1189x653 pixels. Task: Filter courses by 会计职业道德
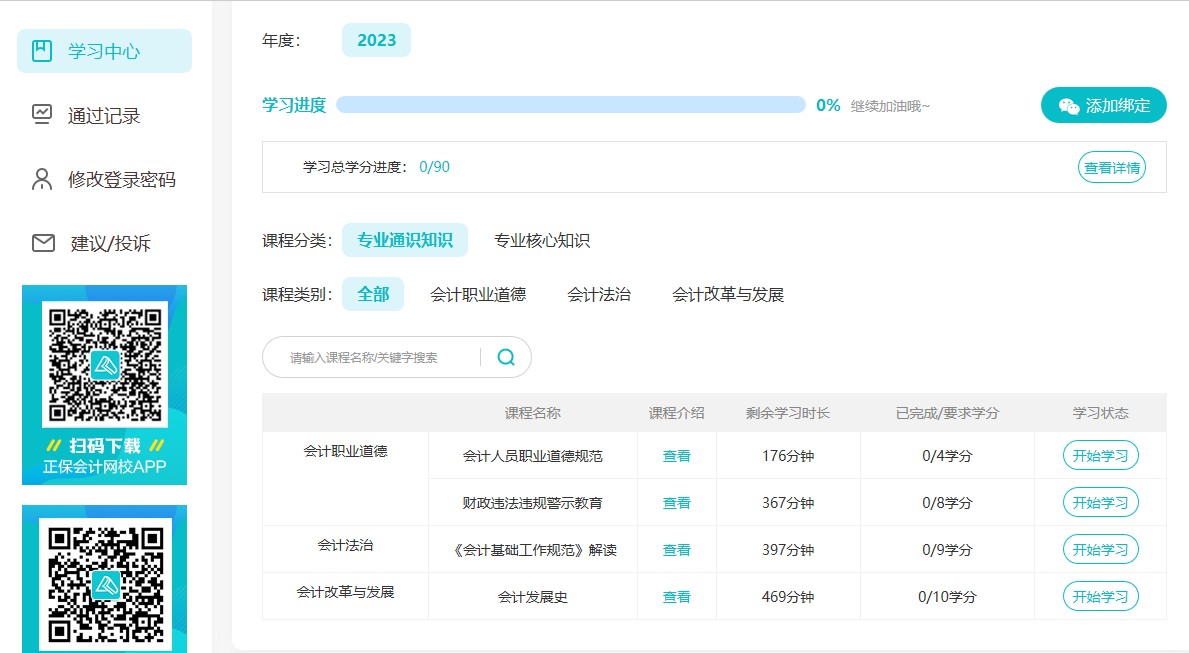click(477, 295)
